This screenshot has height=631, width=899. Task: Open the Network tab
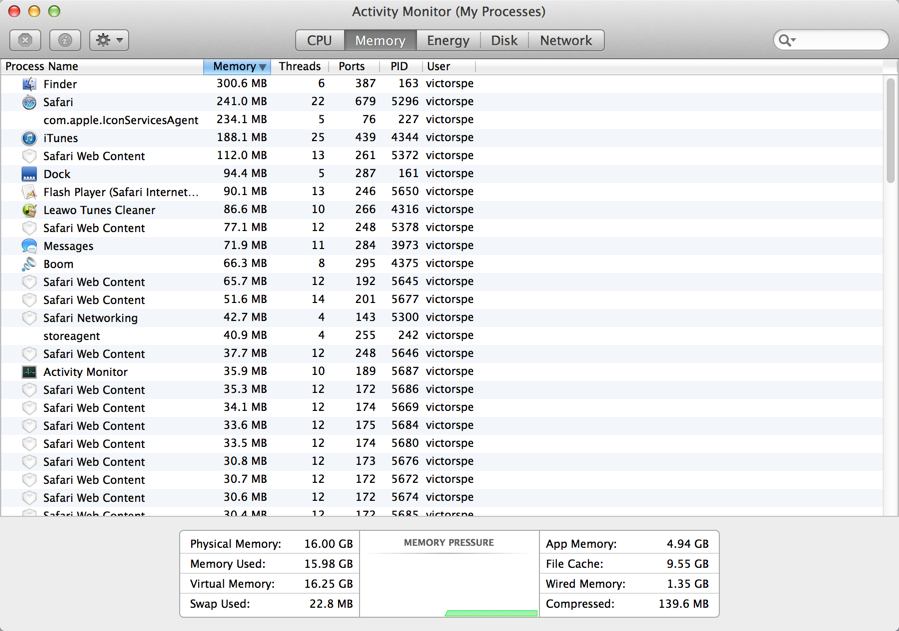tap(566, 40)
